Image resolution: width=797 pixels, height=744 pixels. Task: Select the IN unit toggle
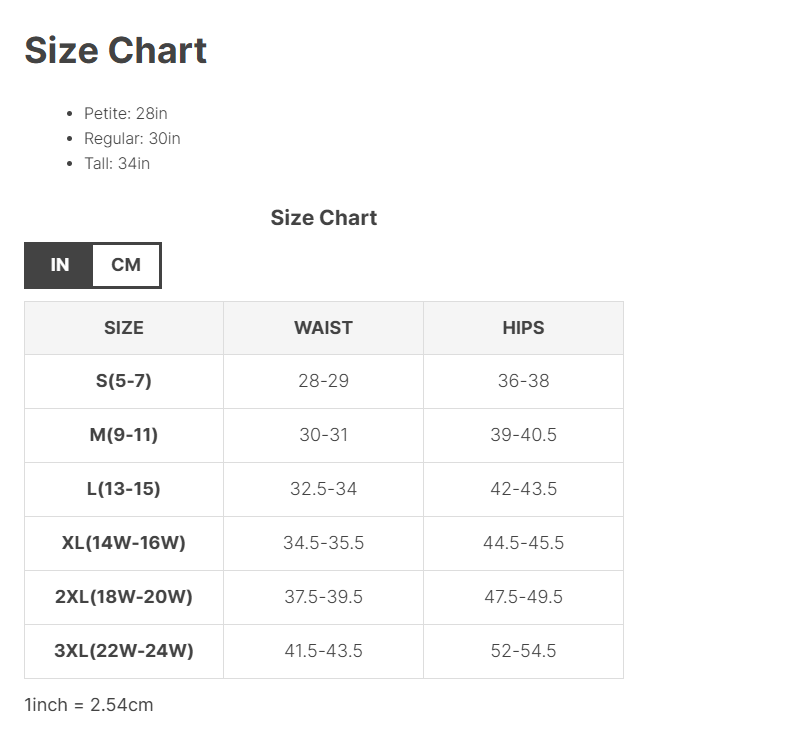[x=60, y=265]
